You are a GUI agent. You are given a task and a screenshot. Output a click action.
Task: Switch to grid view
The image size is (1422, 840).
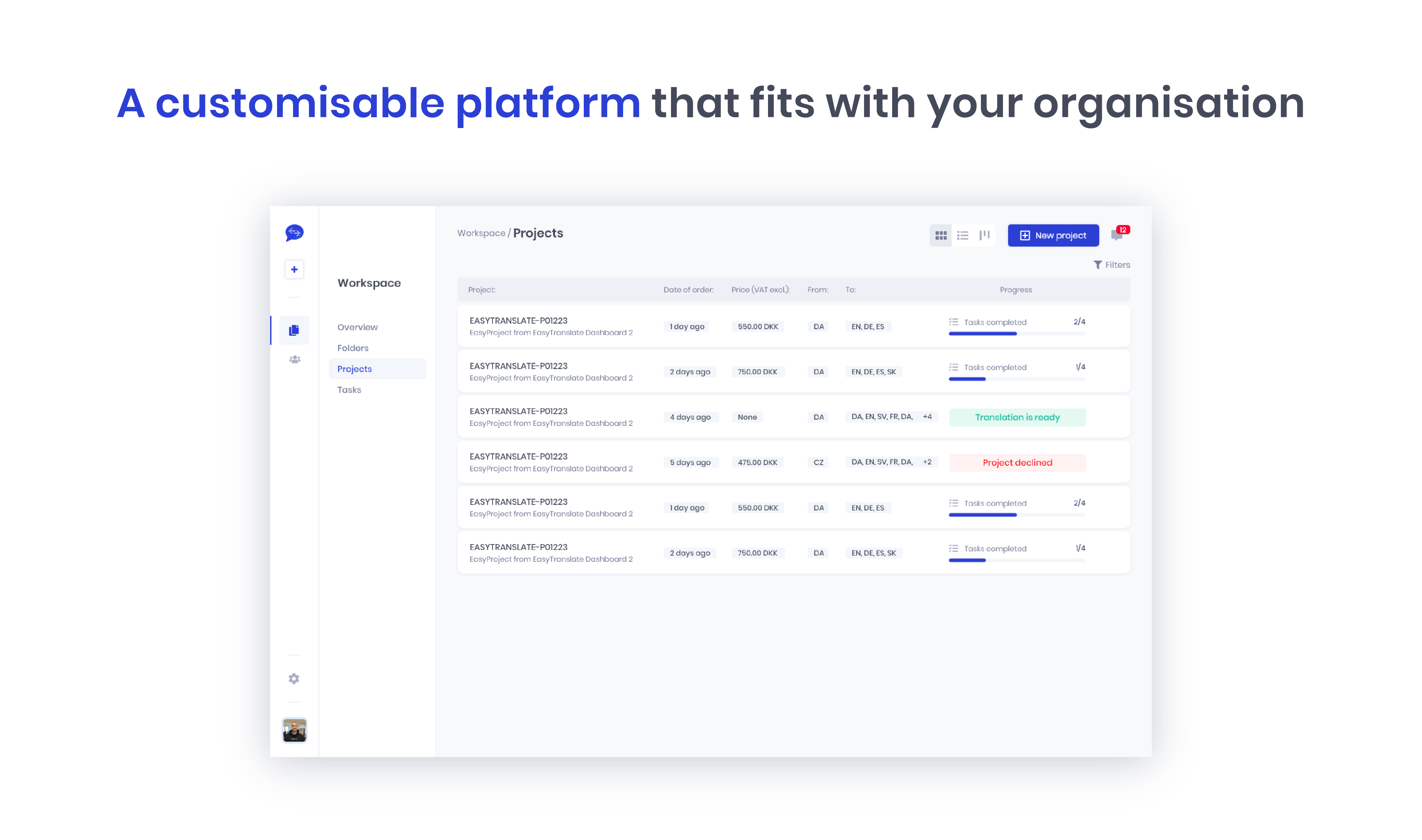coord(941,235)
